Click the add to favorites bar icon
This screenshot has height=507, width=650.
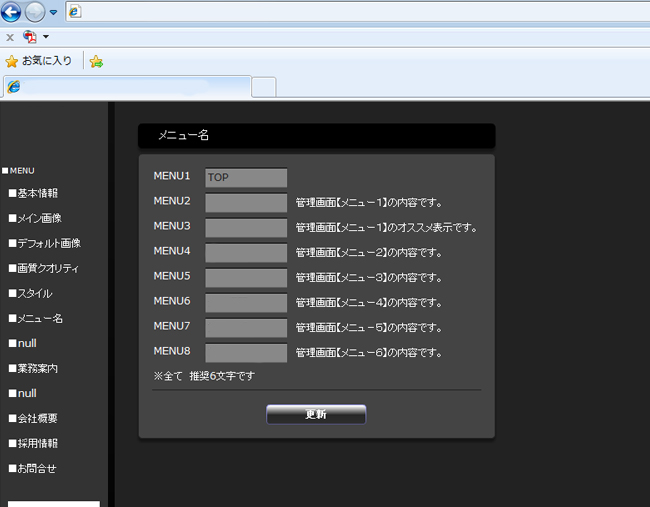pyautogui.click(x=96, y=61)
